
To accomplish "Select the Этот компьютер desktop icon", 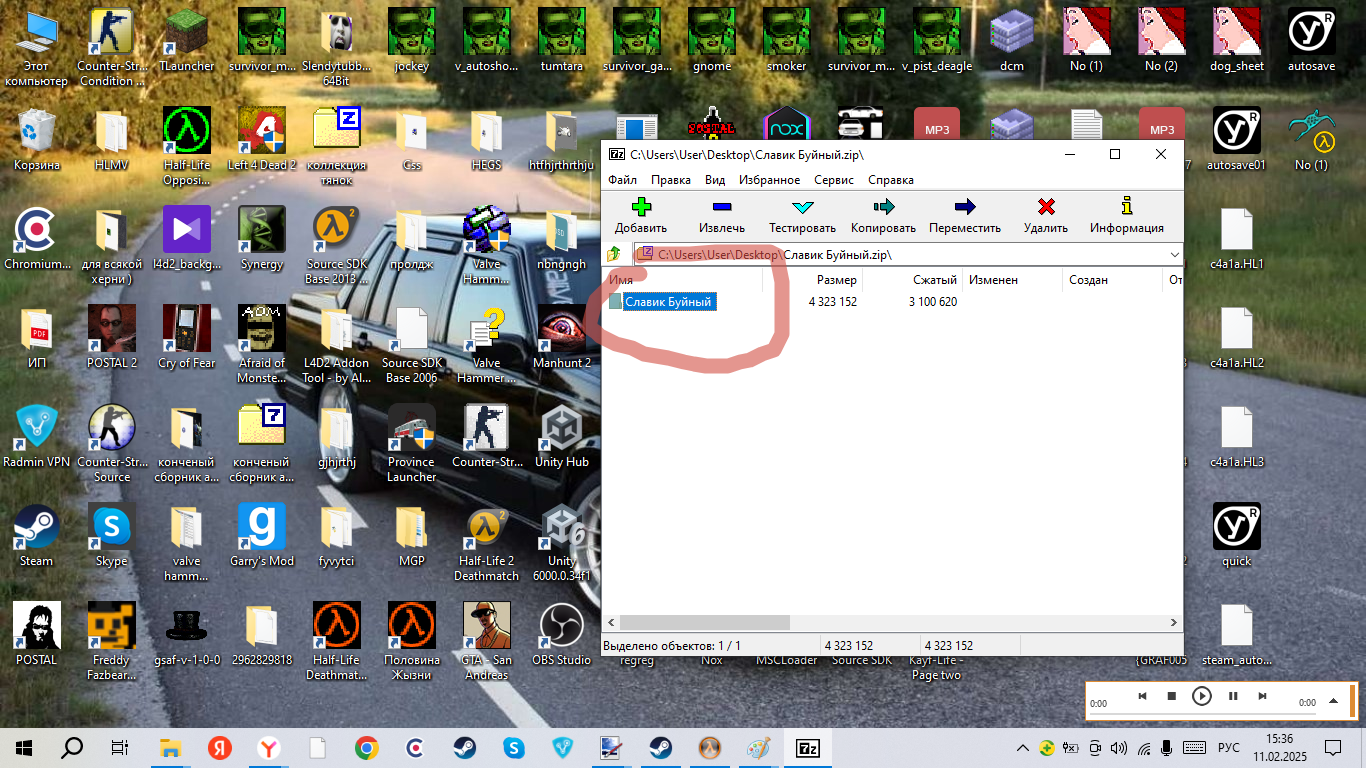I will coord(37,48).
